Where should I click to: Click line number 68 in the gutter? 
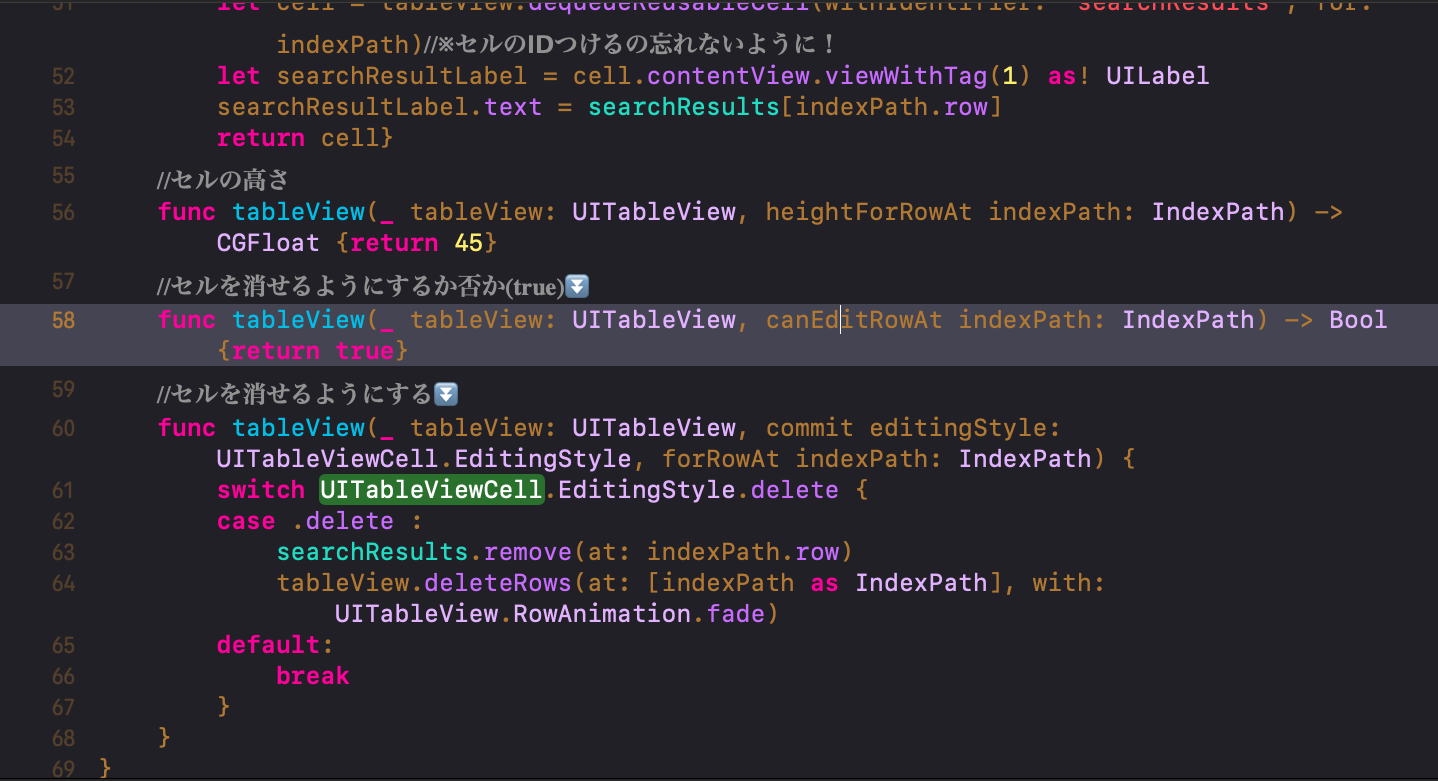[63, 738]
